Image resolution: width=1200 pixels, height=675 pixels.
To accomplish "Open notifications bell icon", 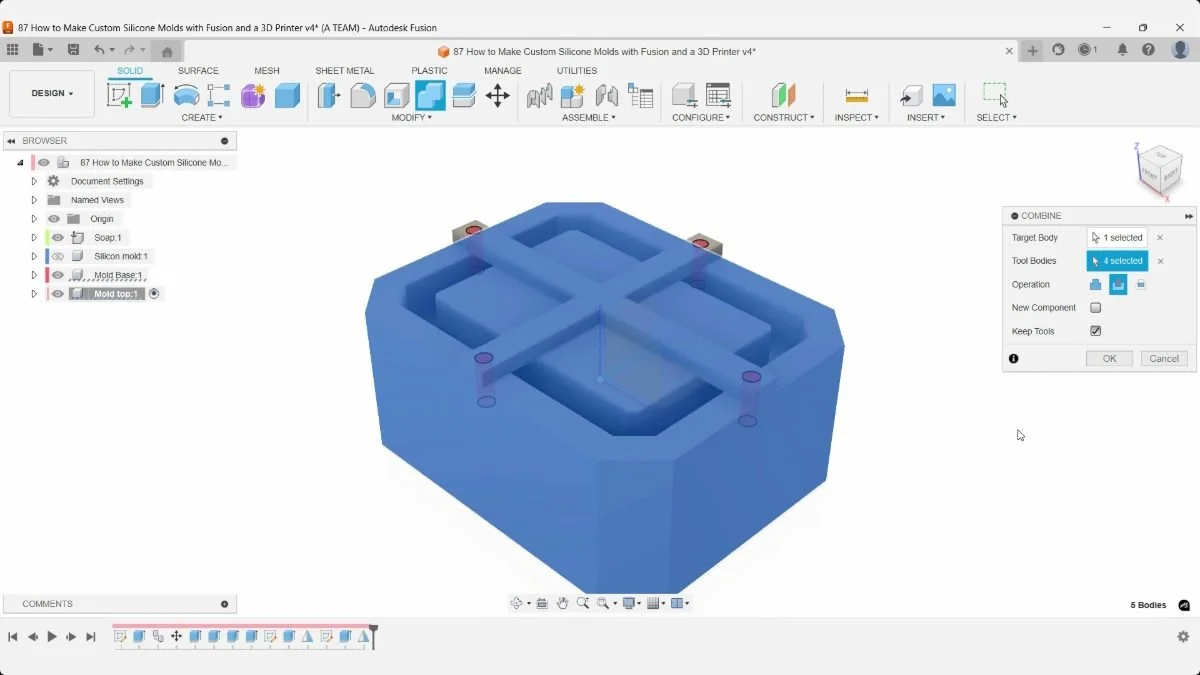I will [x=1122, y=49].
